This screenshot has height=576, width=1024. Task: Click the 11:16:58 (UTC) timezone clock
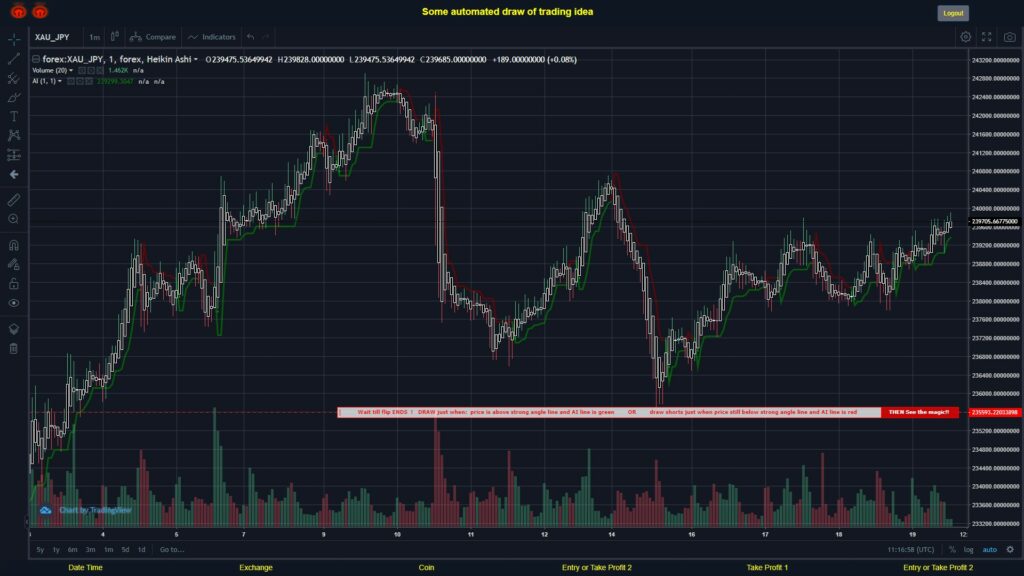(910, 550)
